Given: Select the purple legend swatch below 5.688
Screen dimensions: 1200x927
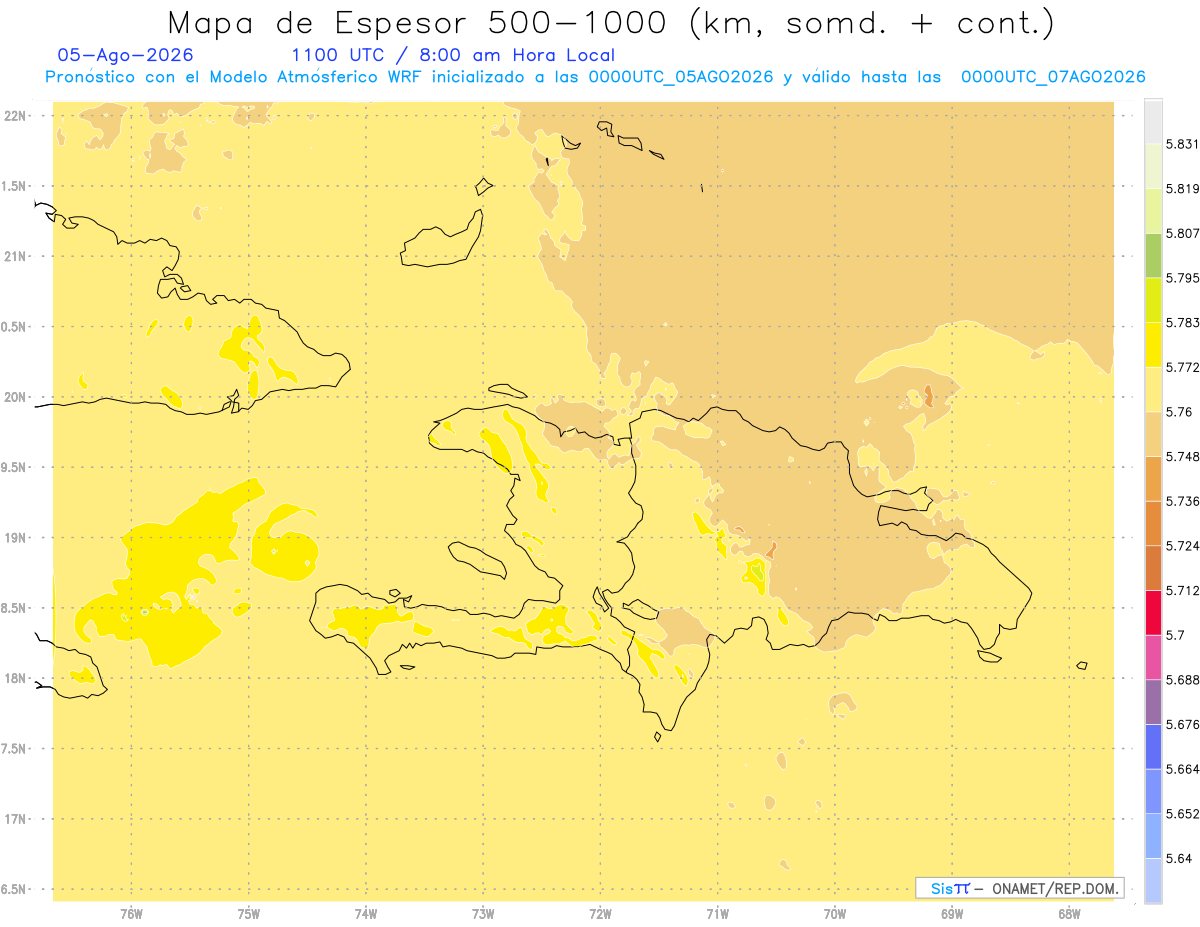Looking at the screenshot, I should (x=1153, y=702).
